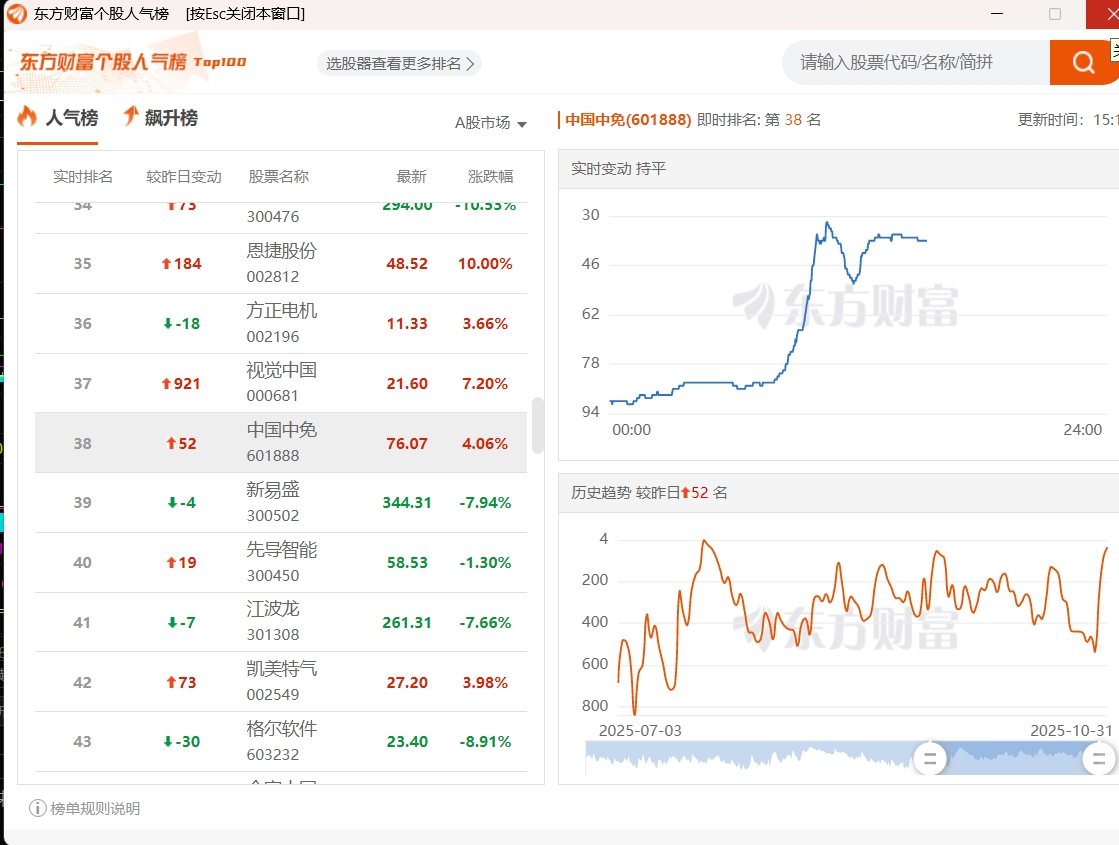Minimize the 个股人气榜 window

997,14
